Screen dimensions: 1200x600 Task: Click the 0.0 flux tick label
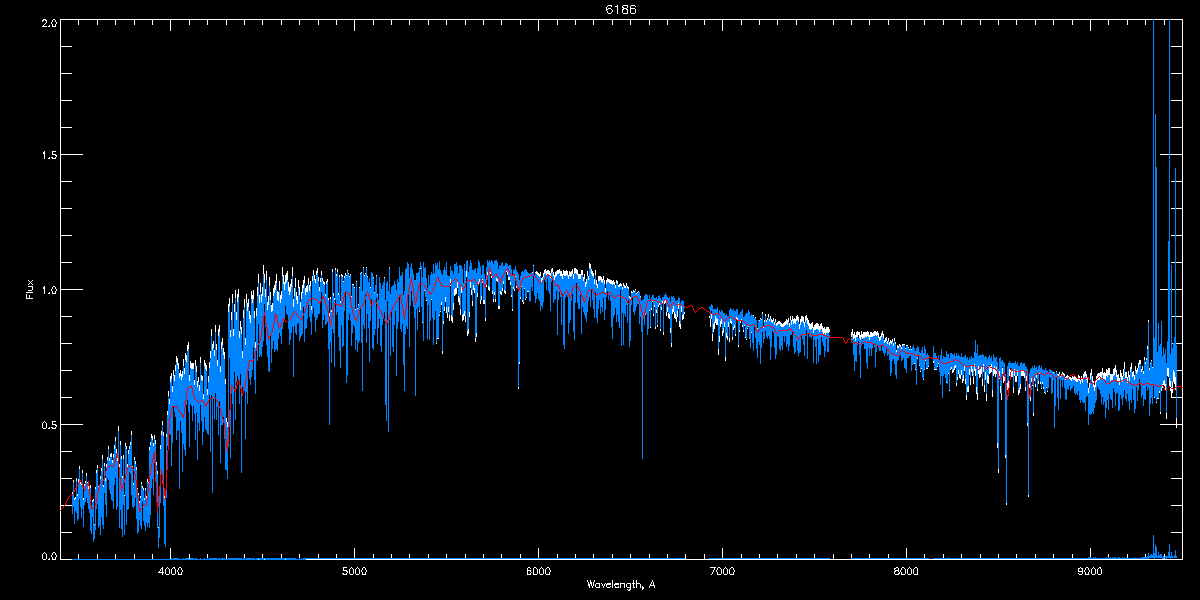[48, 556]
